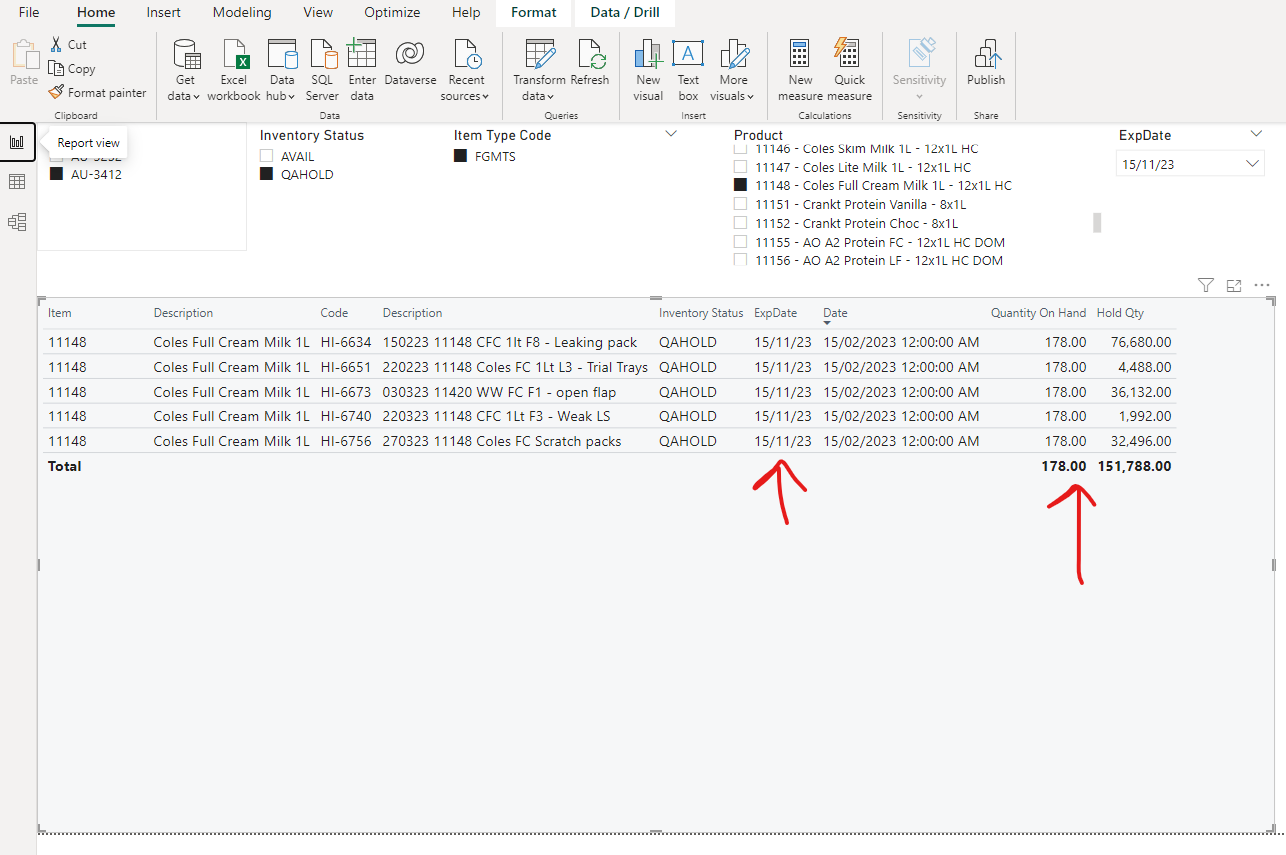This screenshot has height=855, width=1286.
Task: Sort table by Hold Qty column header
Action: point(1120,313)
